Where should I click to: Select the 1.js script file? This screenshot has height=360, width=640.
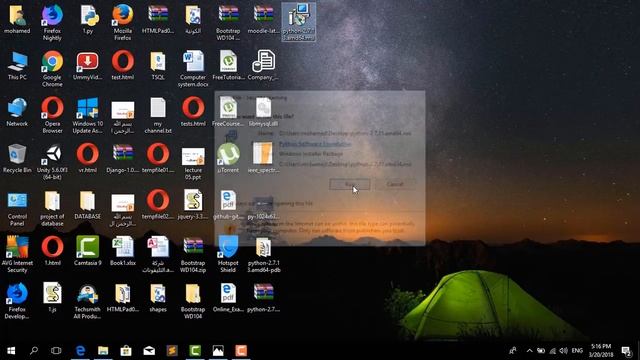pyautogui.click(x=52, y=297)
